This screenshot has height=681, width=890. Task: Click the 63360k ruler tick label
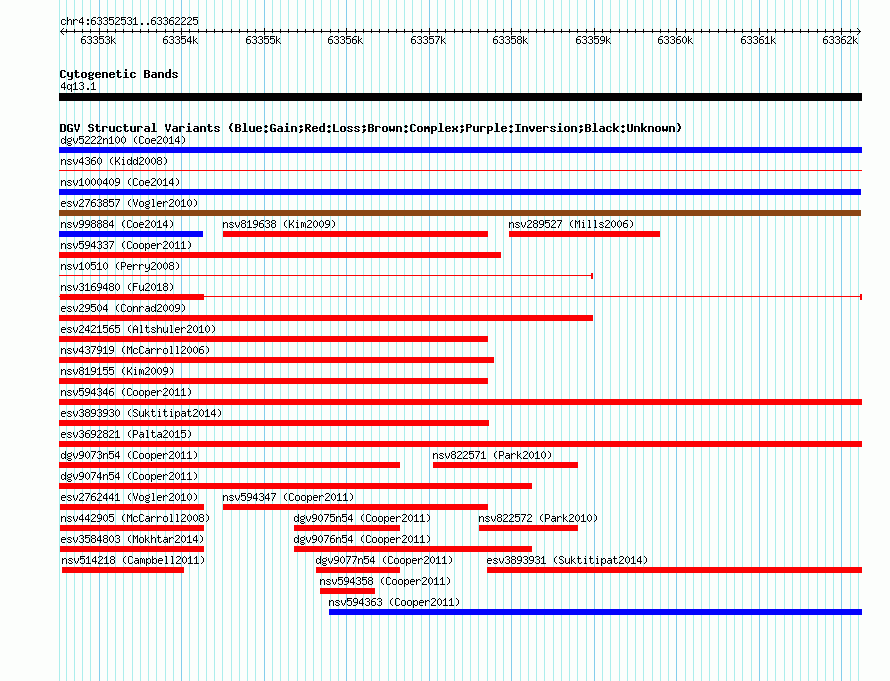pos(675,40)
